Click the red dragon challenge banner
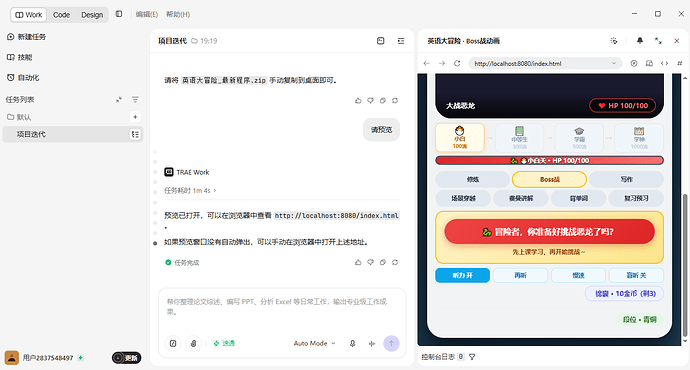690x370 pixels. [x=549, y=231]
